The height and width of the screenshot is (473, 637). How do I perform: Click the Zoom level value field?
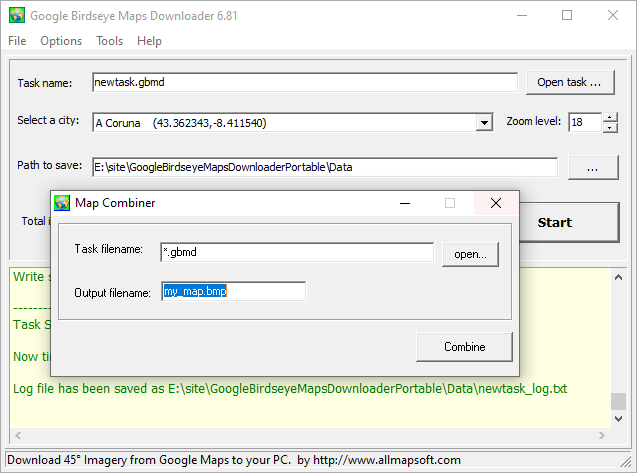click(585, 122)
